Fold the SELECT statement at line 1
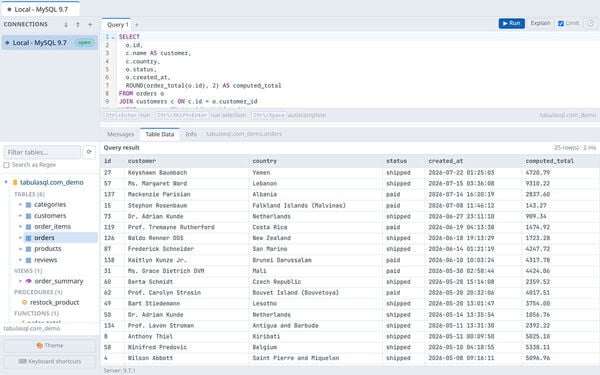This screenshot has height=375, width=600. pos(113,37)
